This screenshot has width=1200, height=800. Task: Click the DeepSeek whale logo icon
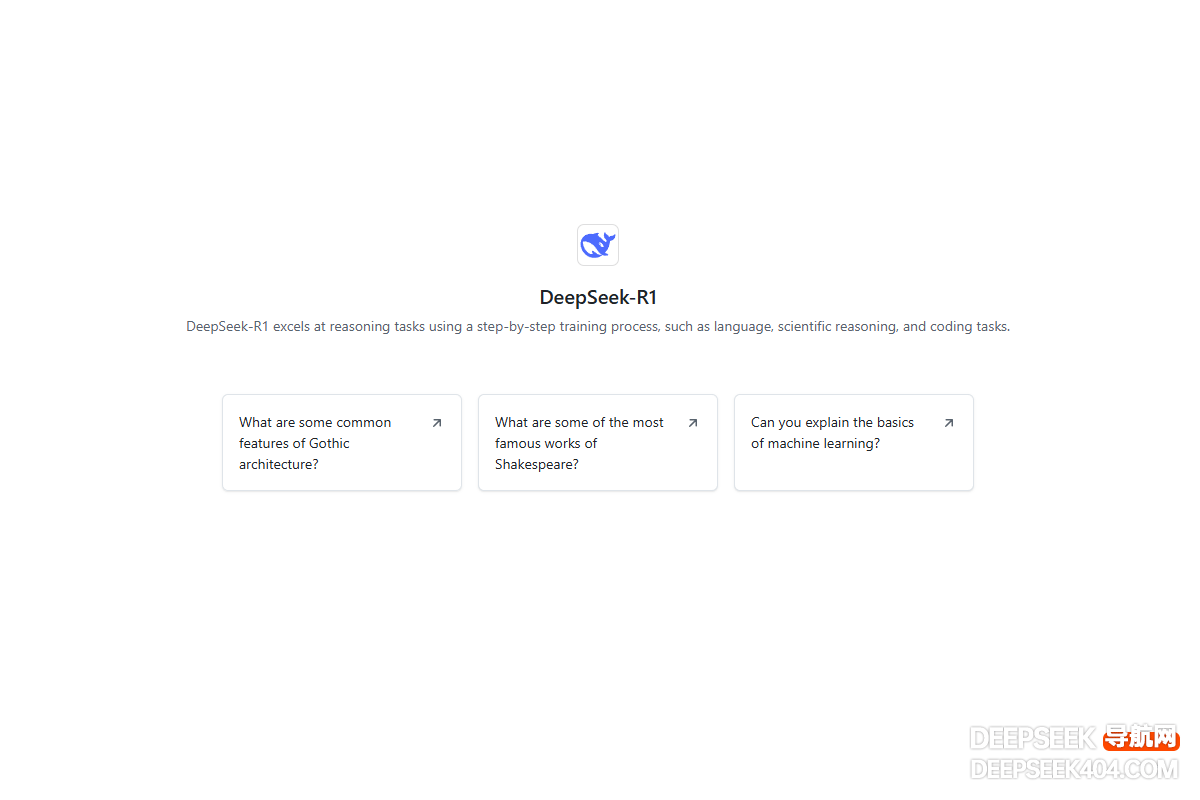598,245
